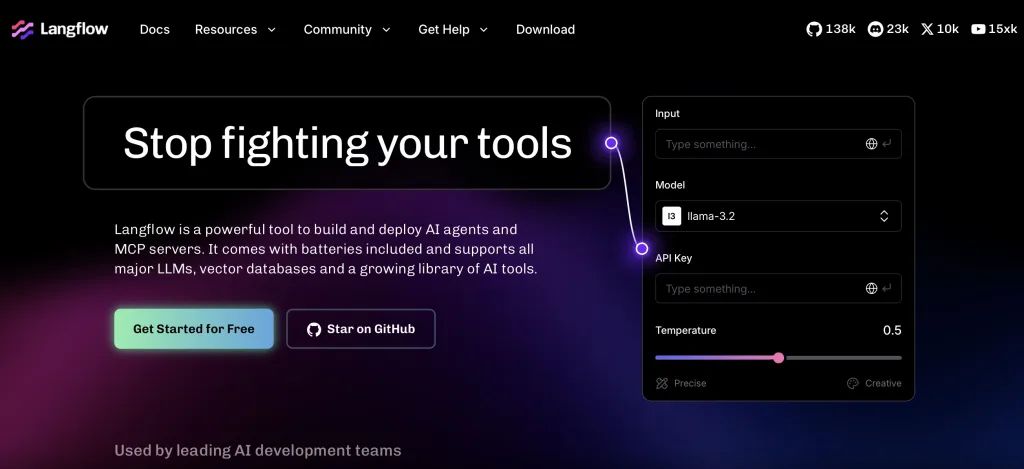1024x469 pixels.
Task: Open the X 10k followers icon
Action: point(927,29)
